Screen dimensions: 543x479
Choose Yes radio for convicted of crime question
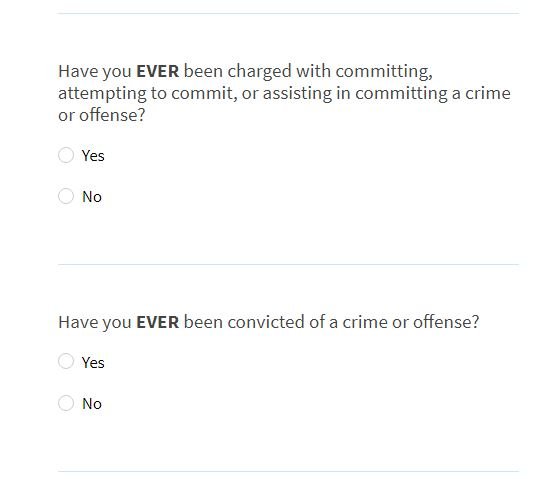[66, 361]
